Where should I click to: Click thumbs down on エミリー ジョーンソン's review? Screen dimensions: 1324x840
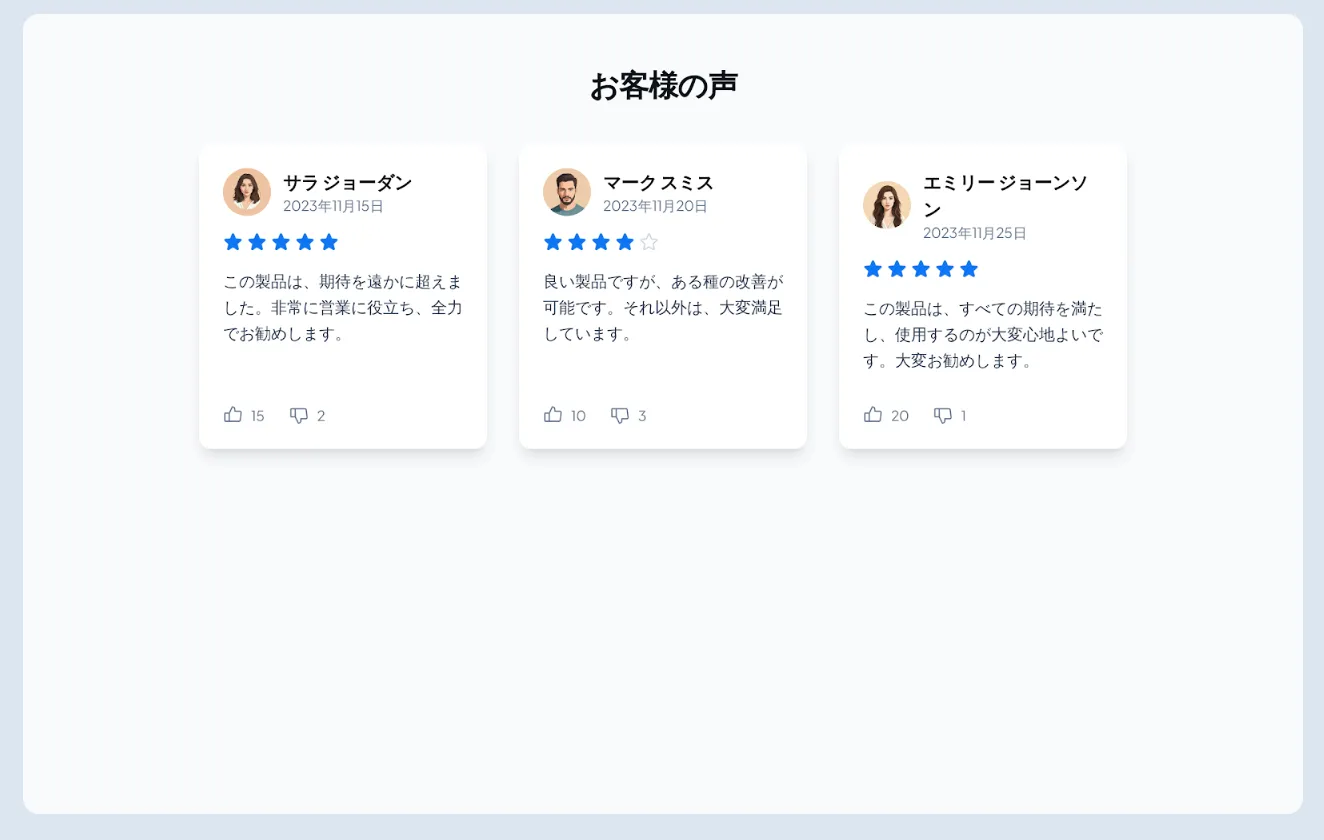click(x=943, y=416)
